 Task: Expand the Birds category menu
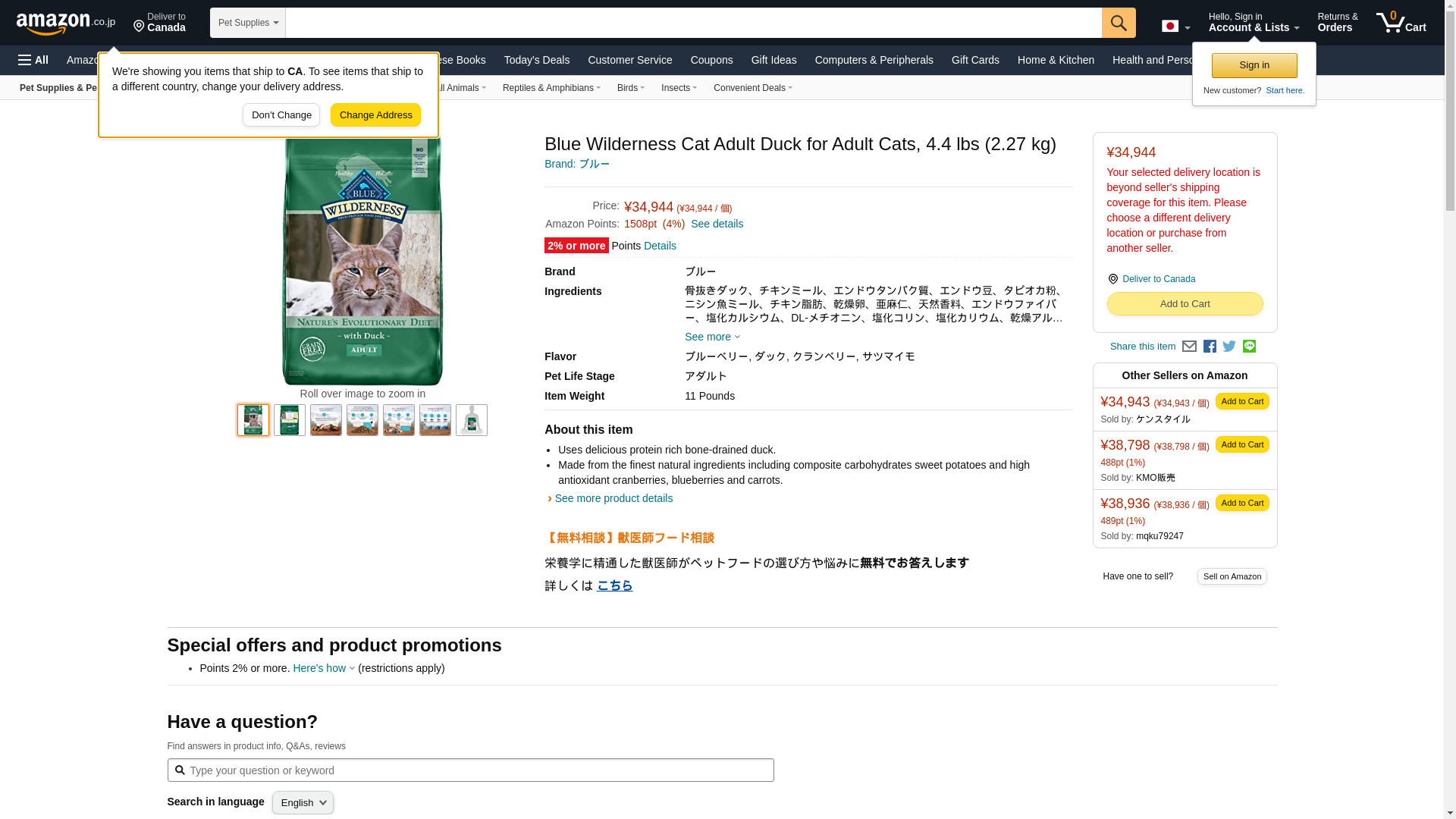(x=630, y=88)
